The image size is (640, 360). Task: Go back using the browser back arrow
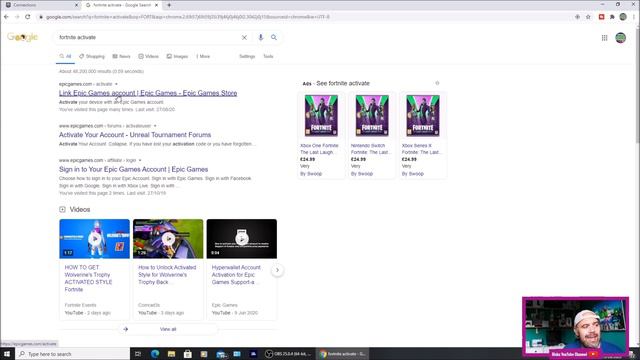[6, 17]
